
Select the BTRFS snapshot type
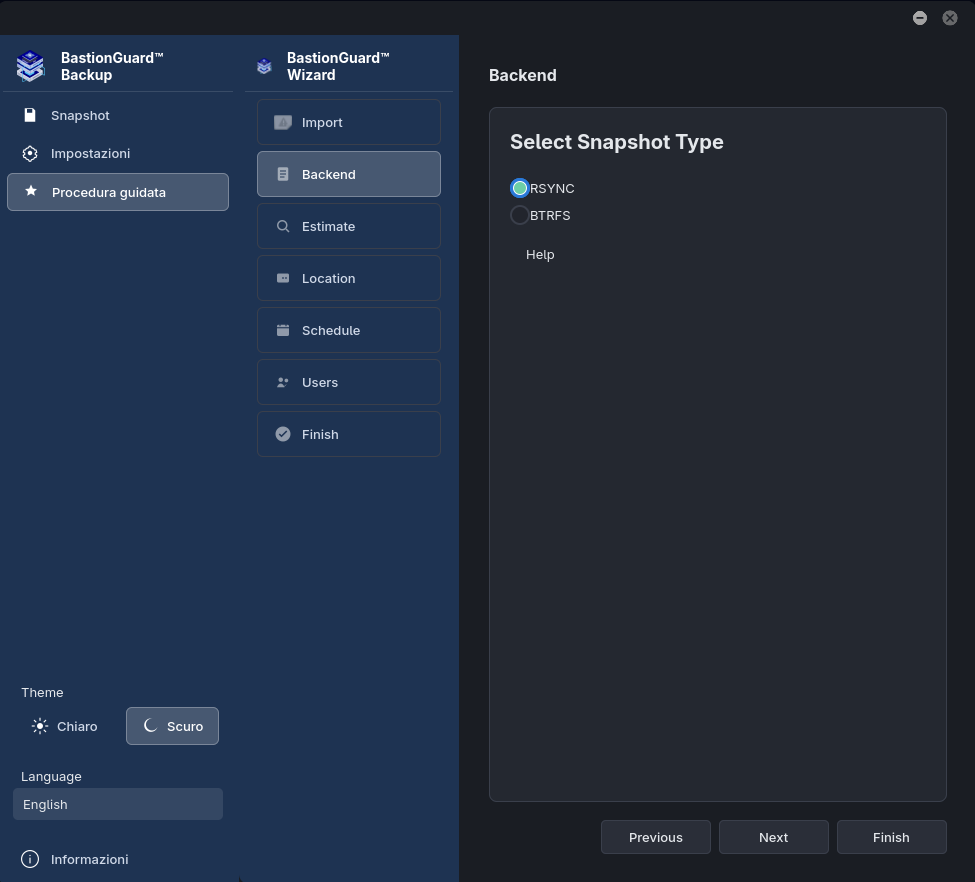[519, 215]
